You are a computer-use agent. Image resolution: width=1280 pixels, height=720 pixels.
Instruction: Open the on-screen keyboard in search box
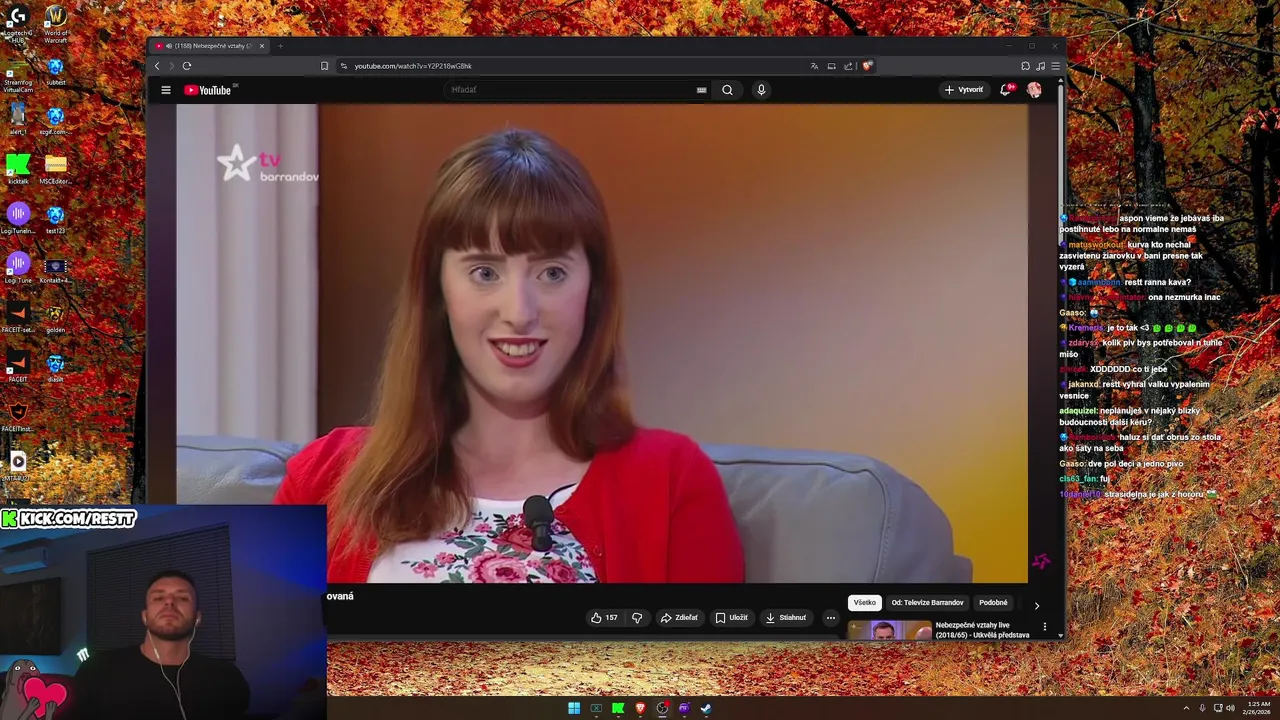702,90
